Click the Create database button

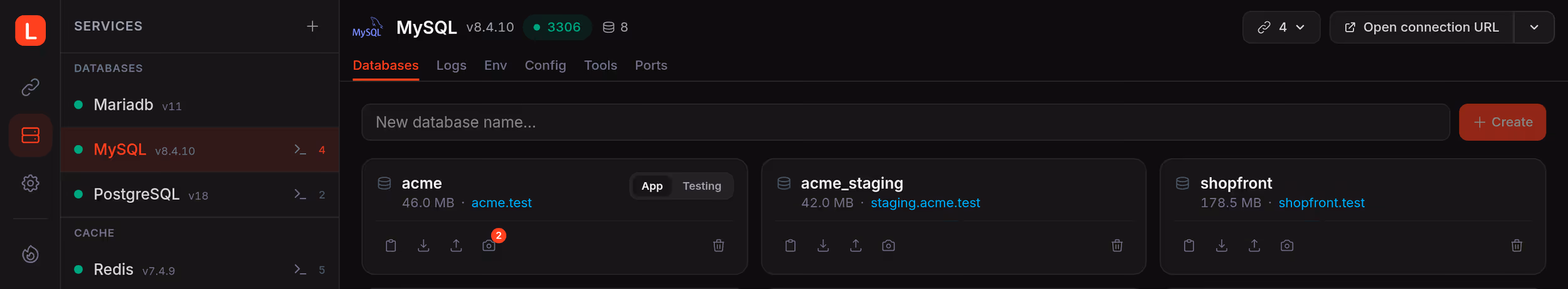1502,122
